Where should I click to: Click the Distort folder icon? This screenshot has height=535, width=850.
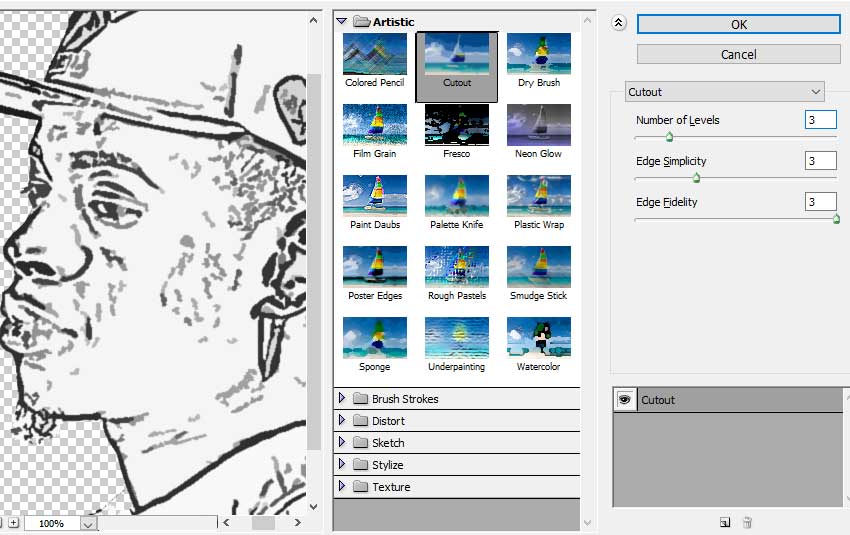360,421
